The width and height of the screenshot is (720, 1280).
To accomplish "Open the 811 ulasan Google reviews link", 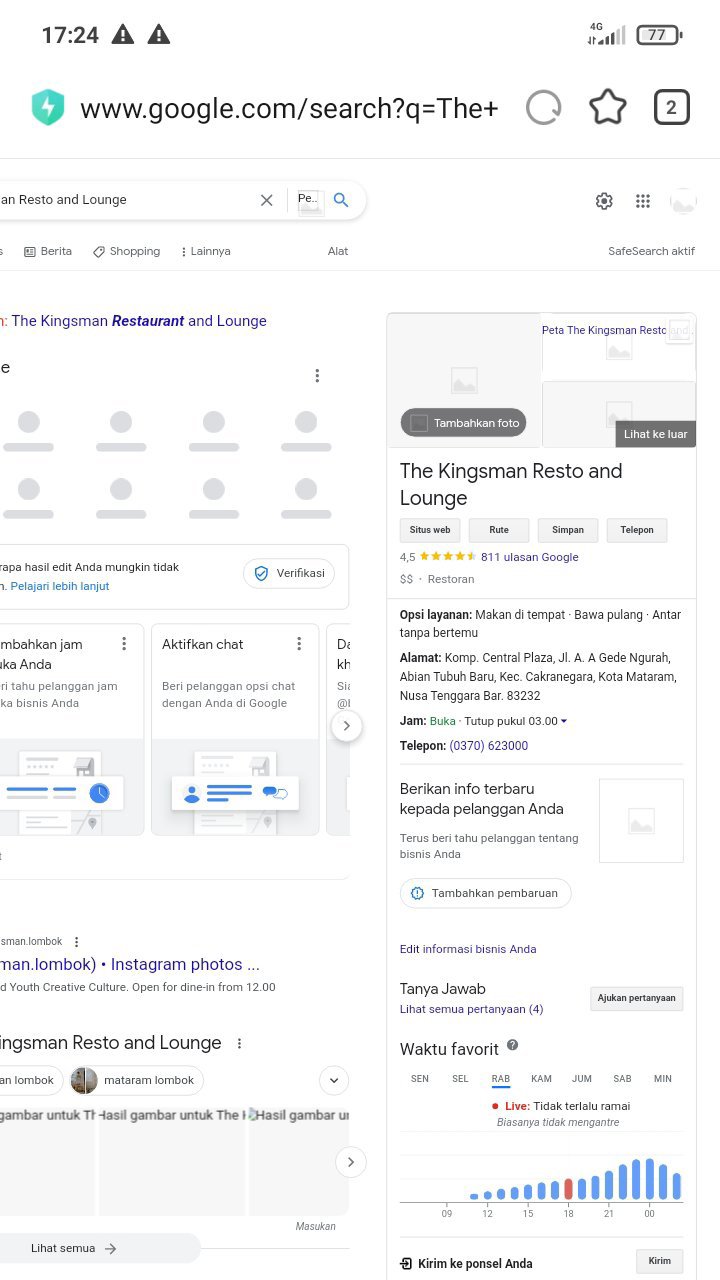I will click(529, 557).
